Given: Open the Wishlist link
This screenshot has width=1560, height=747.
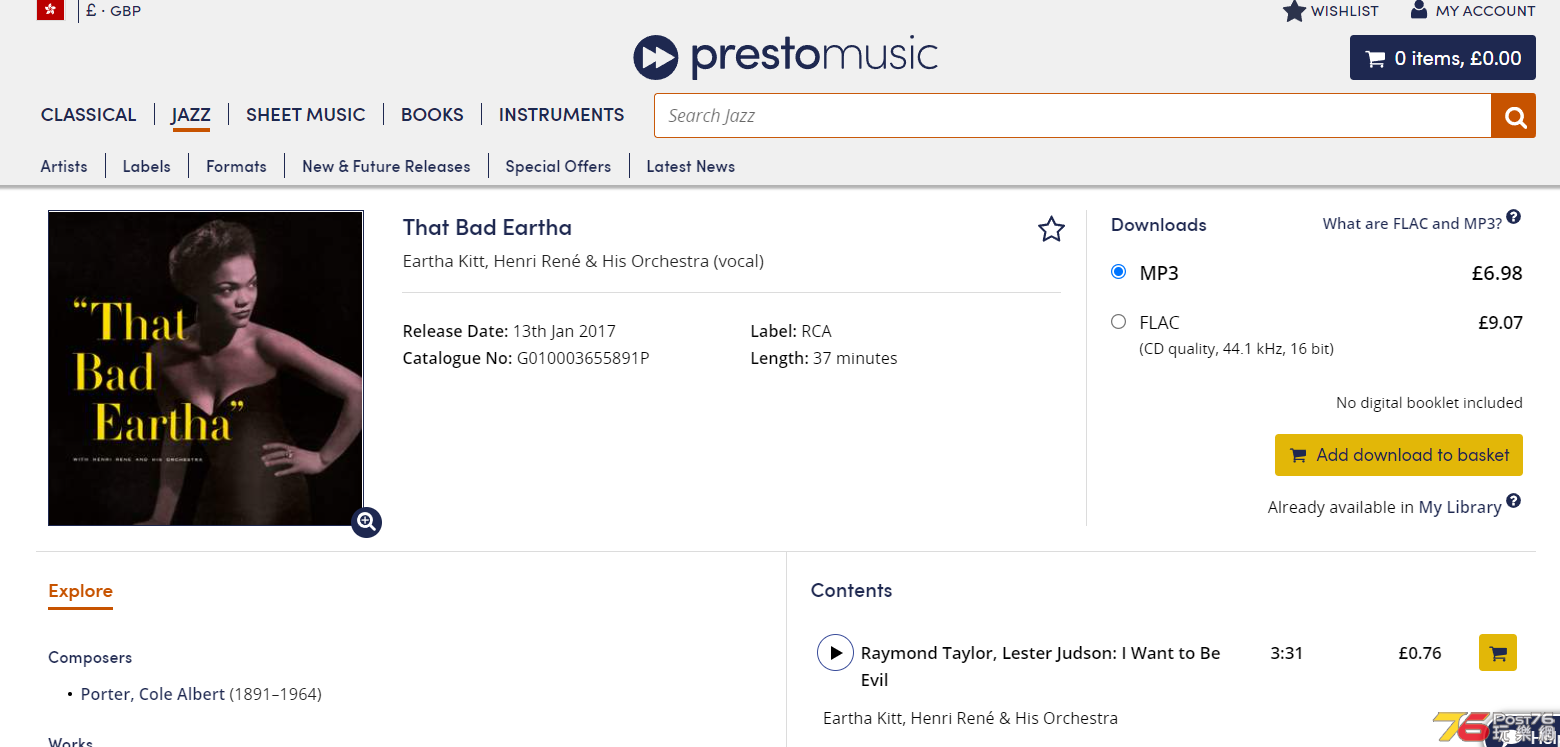Looking at the screenshot, I should [1344, 11].
